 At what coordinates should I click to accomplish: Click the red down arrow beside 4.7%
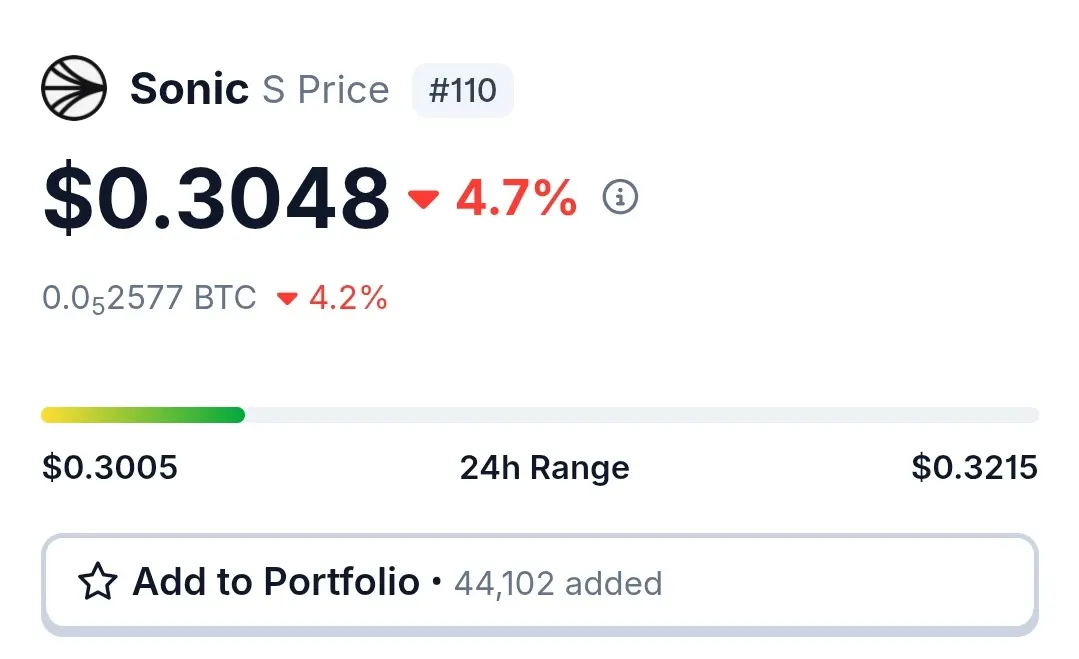pos(423,199)
